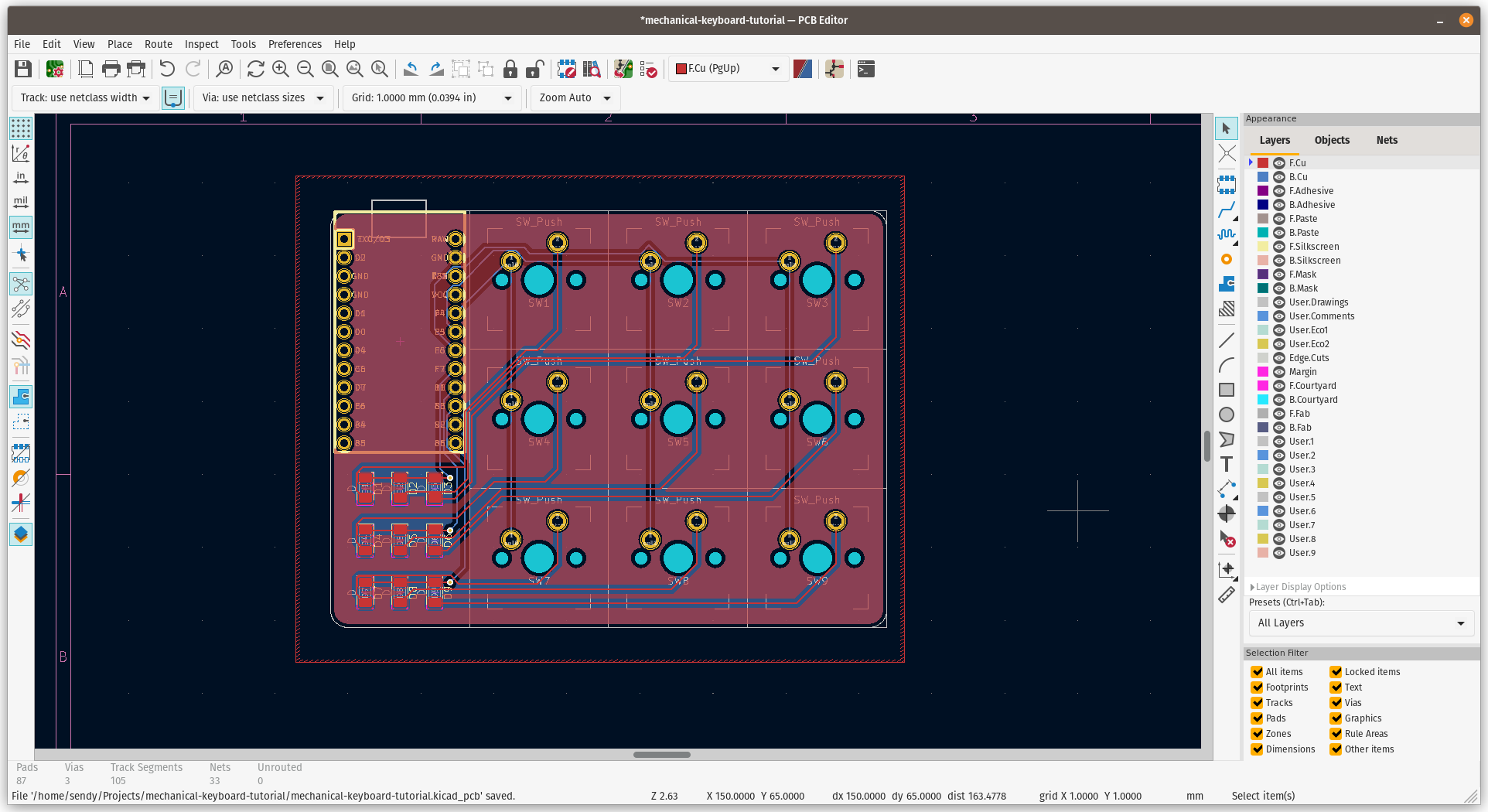Switch display units to mils
Viewport: 1488px width, 812px height.
point(21,201)
